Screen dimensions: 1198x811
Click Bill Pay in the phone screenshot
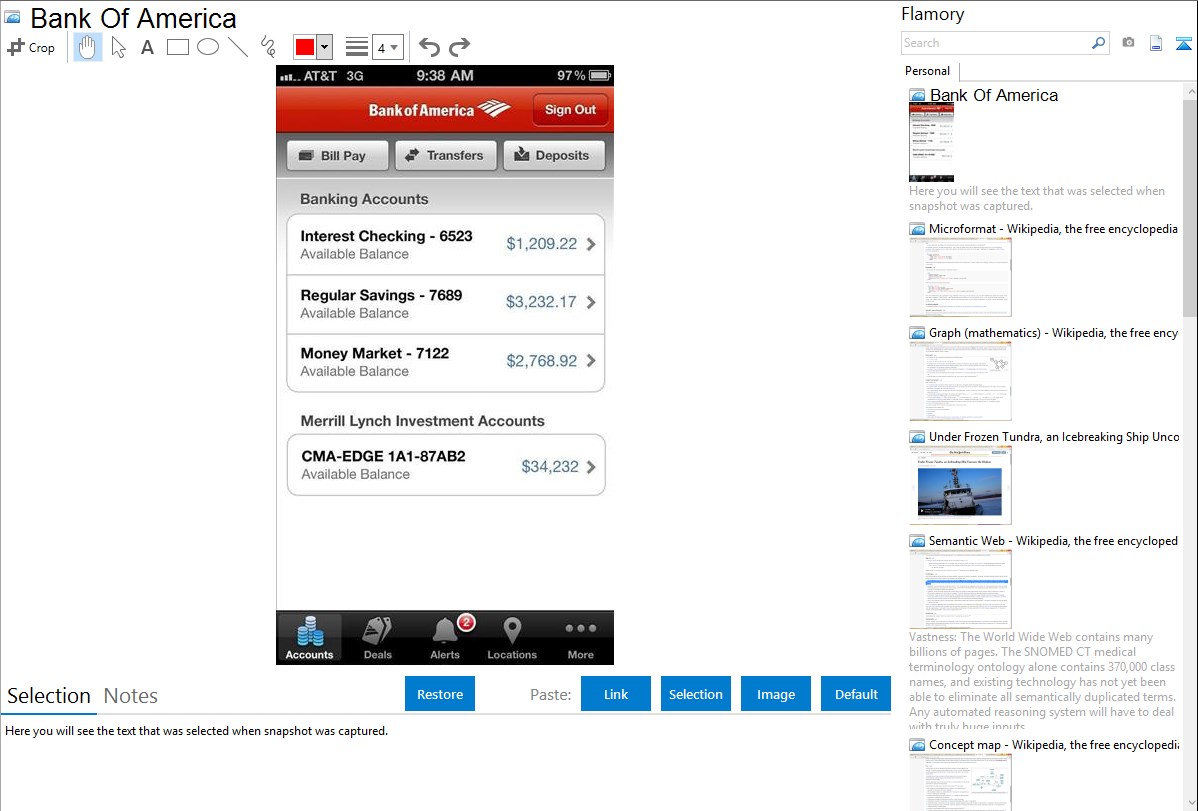pos(338,155)
